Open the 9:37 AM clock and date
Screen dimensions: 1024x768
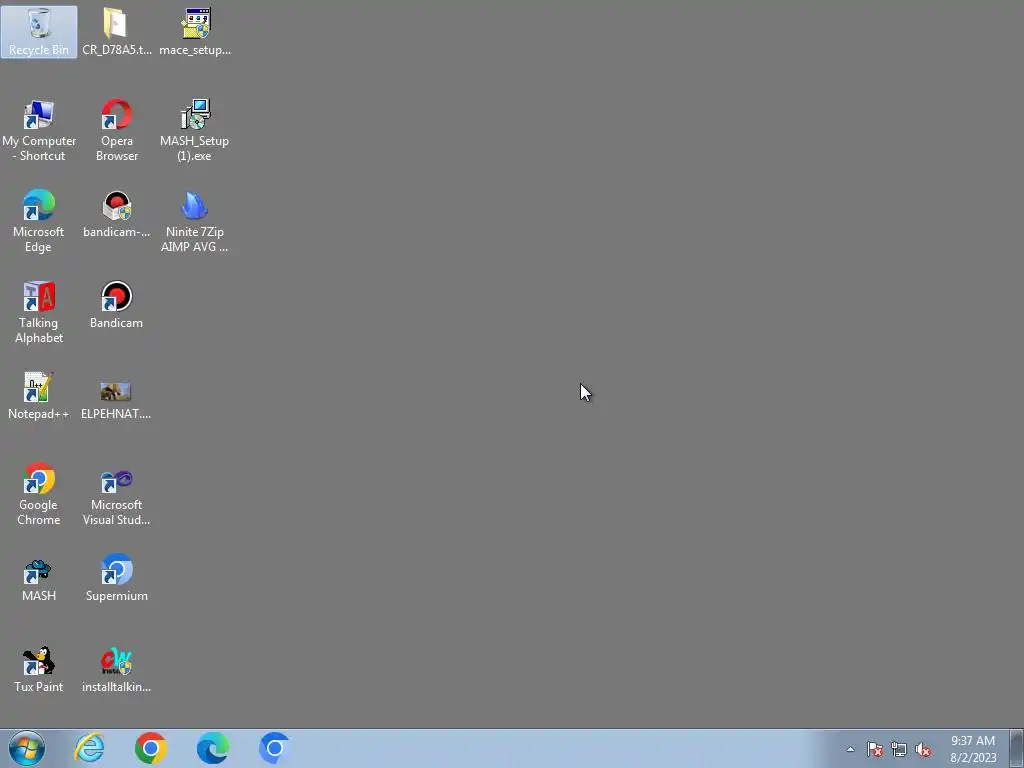pyautogui.click(x=973, y=749)
